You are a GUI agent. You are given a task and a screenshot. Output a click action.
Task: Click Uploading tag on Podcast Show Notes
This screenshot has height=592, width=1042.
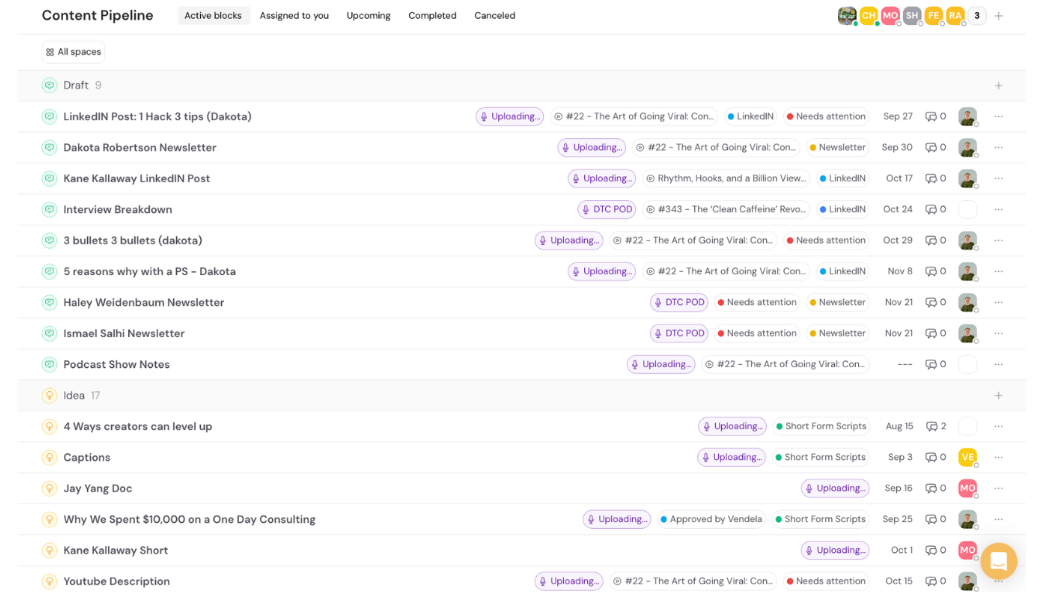661,364
